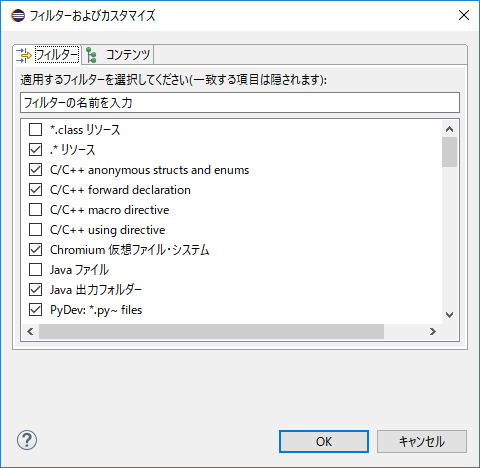Click the scroll down arrow of the filter list
The height and width of the screenshot is (468, 480).
[x=449, y=315]
